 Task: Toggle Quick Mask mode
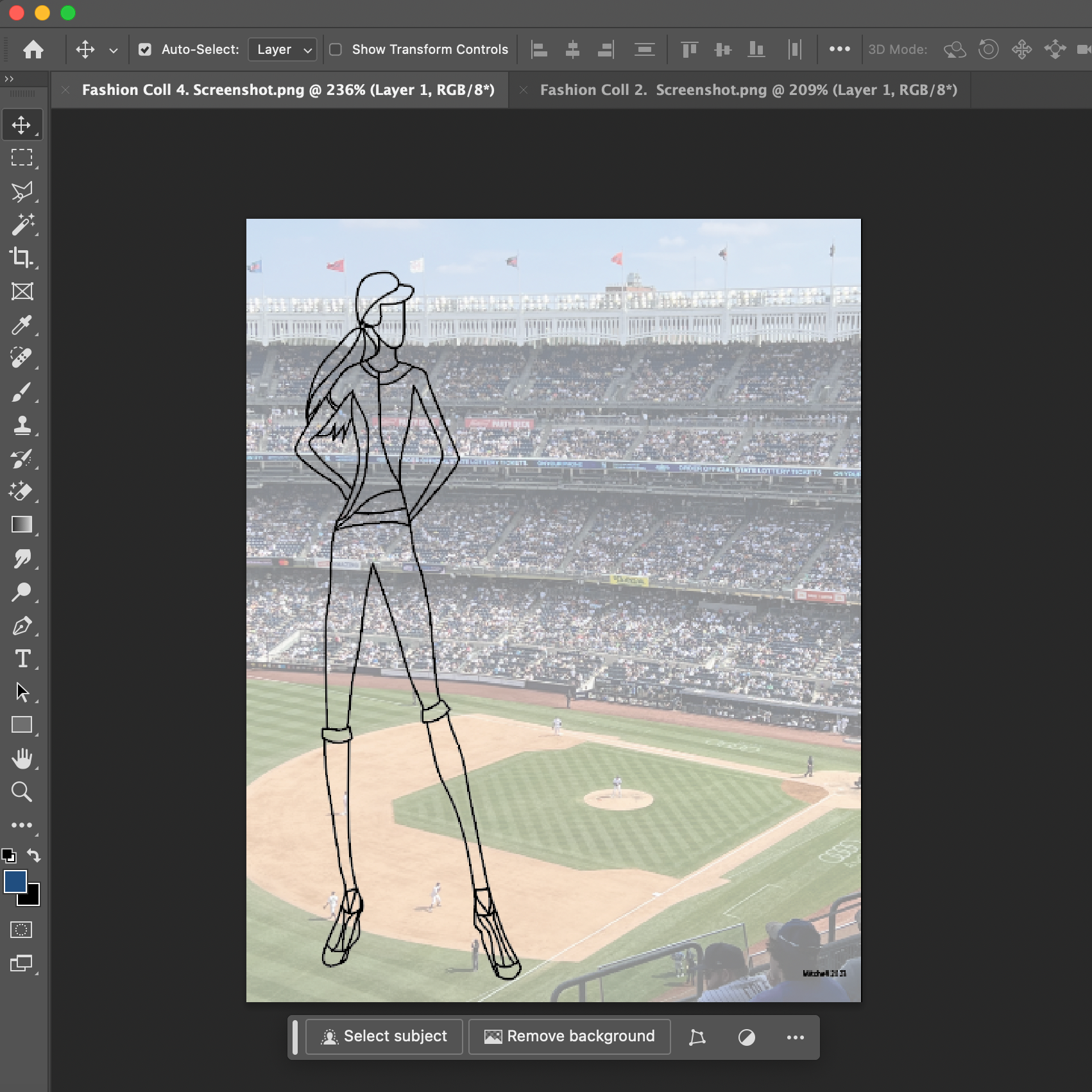pyautogui.click(x=21, y=930)
